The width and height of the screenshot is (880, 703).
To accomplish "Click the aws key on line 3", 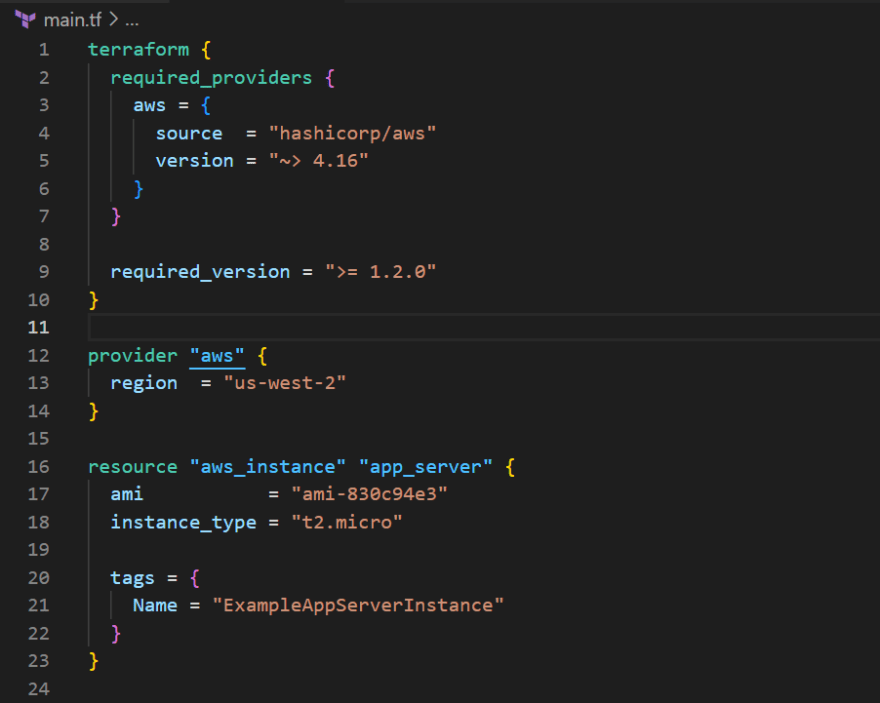I will tap(149, 105).
